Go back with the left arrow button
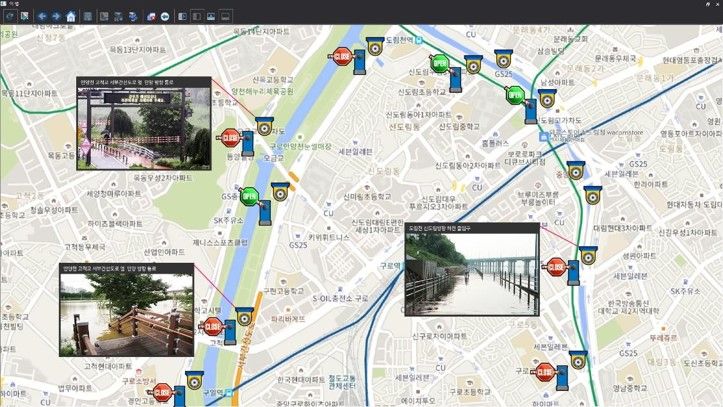The image size is (723, 407). click(x=42, y=17)
